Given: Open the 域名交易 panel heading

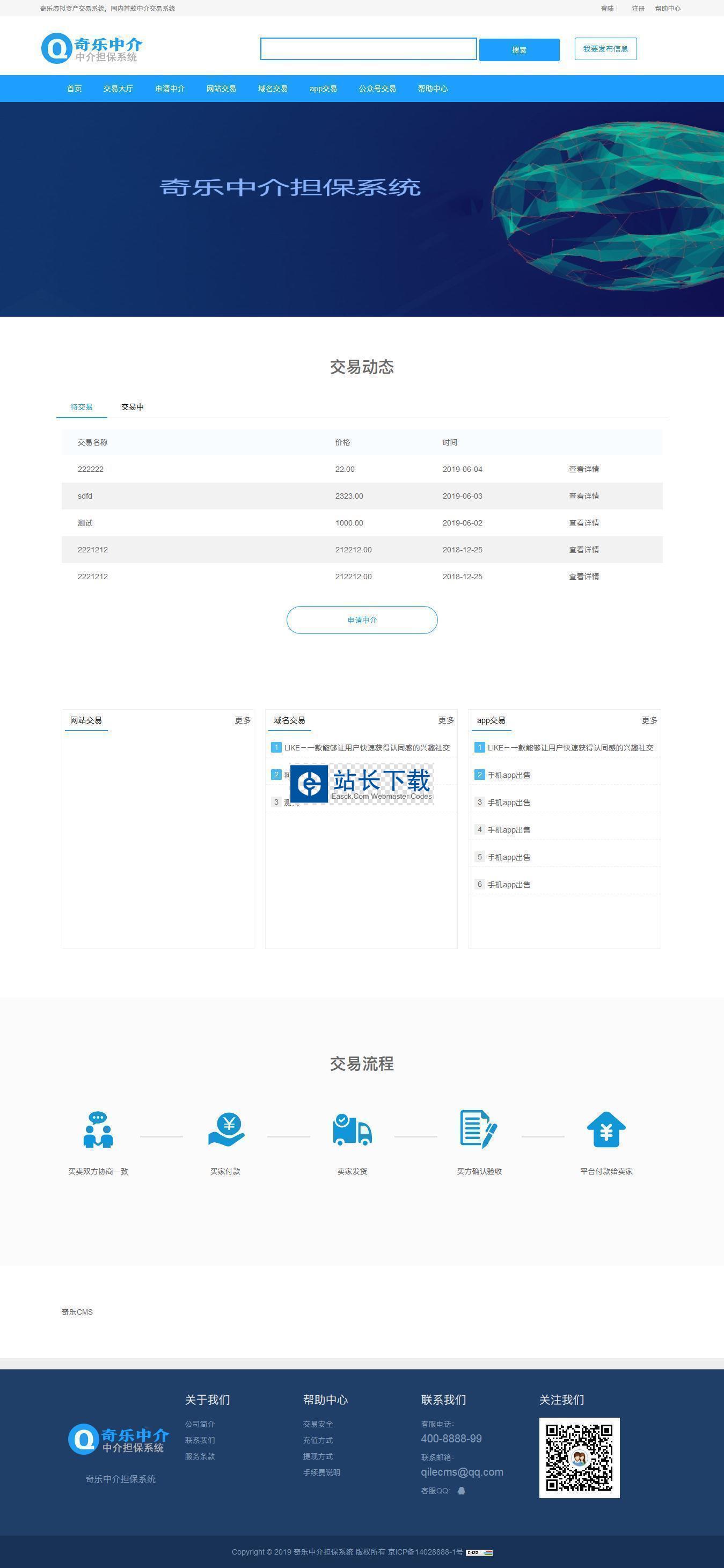Looking at the screenshot, I should [289, 720].
